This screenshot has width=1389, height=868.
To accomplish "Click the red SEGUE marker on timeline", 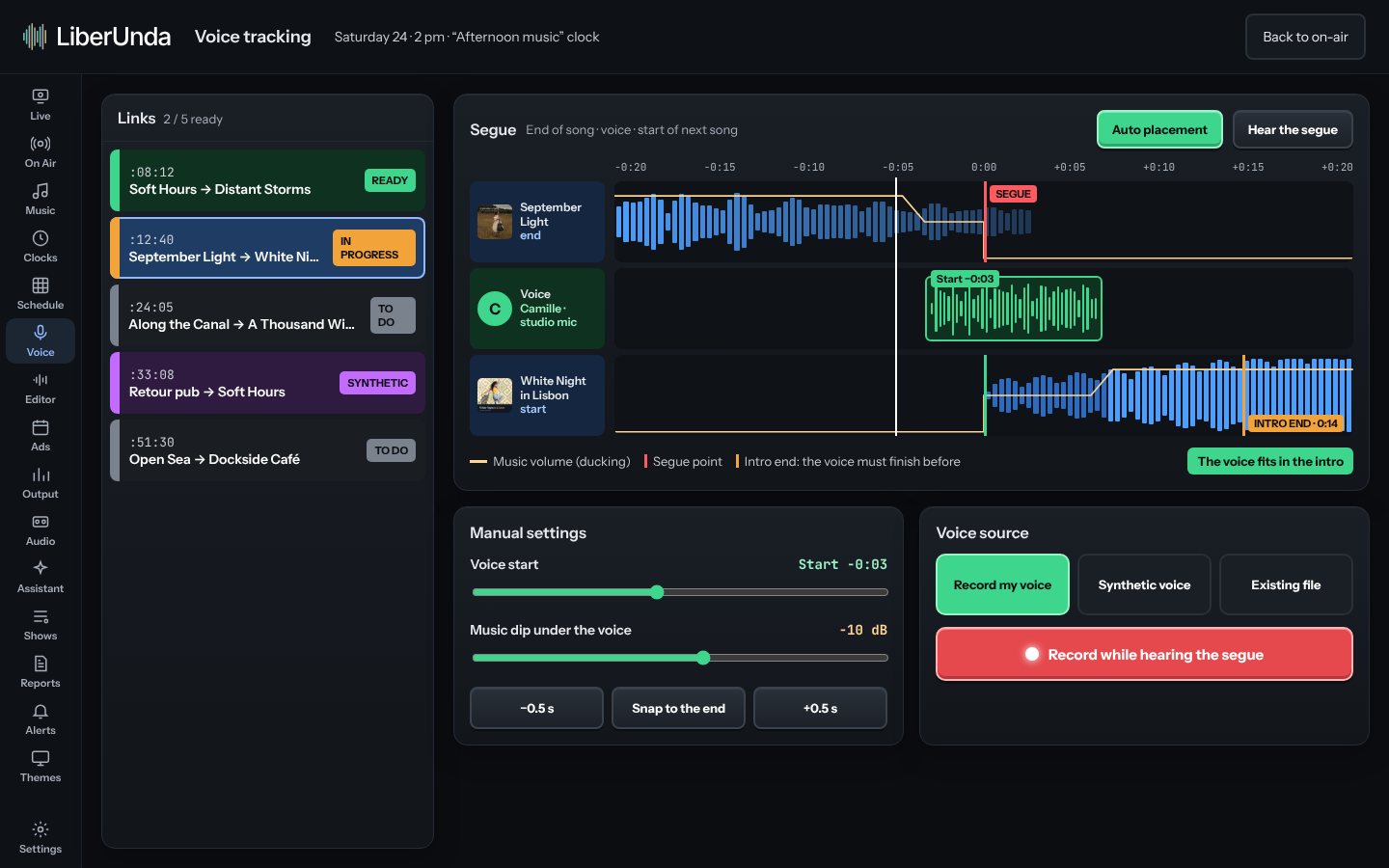I will [x=1013, y=194].
